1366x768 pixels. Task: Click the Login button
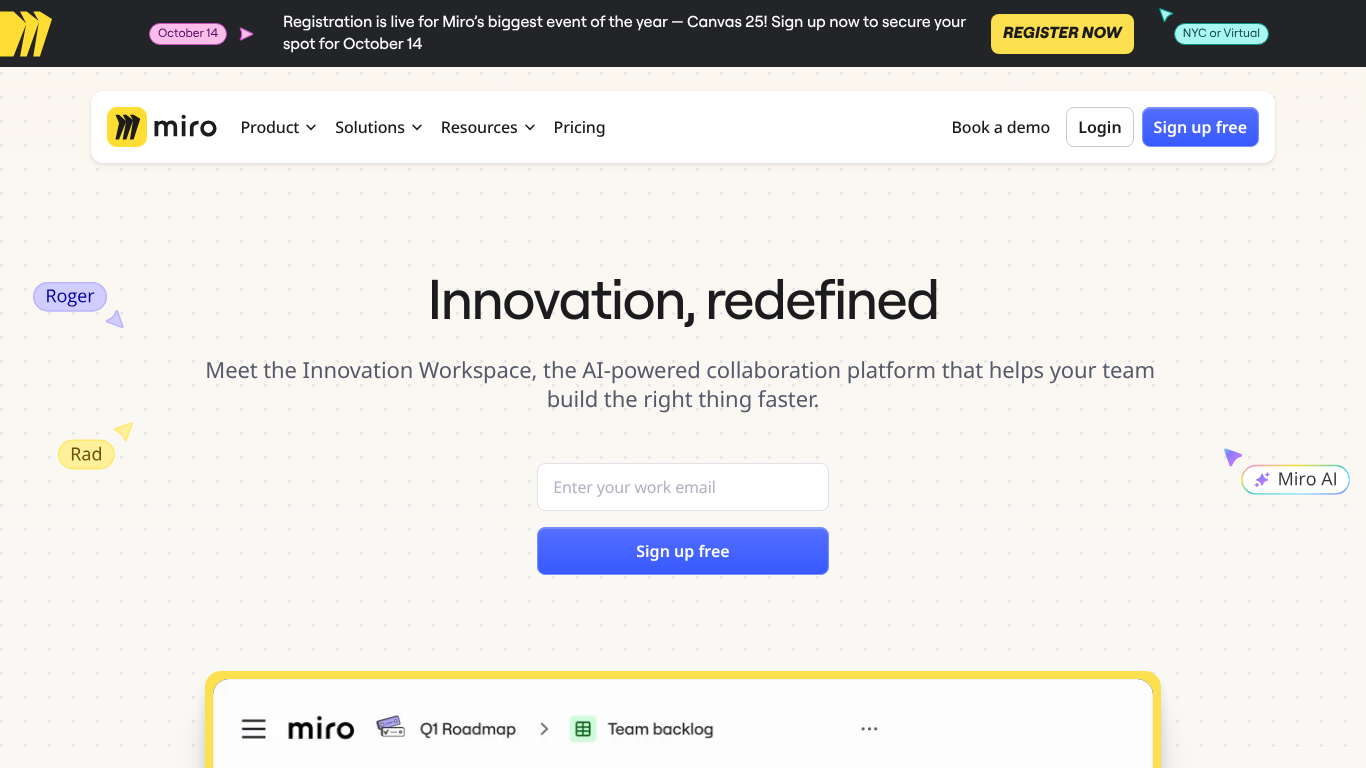[1099, 127]
